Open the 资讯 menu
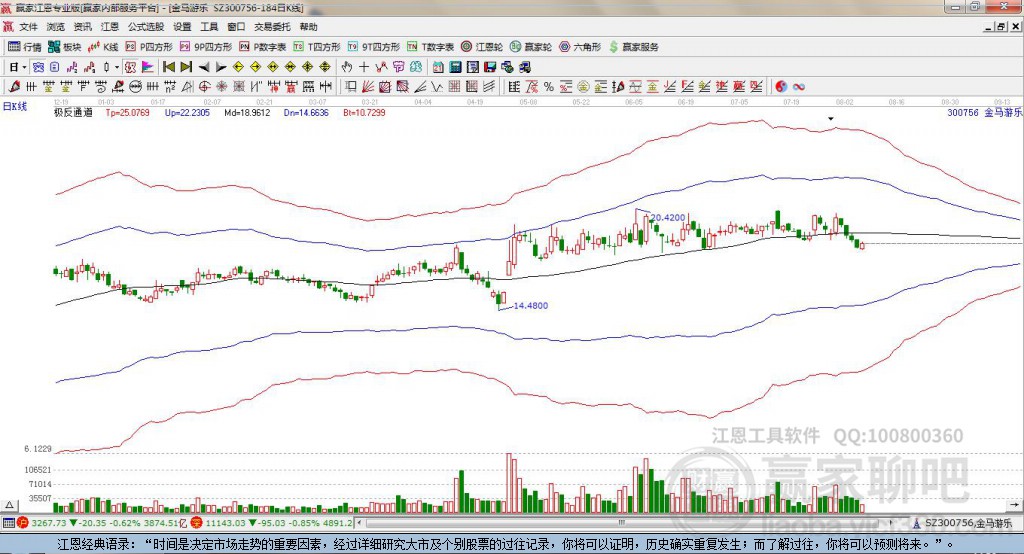Image resolution: width=1024 pixels, height=554 pixels. 82,27
